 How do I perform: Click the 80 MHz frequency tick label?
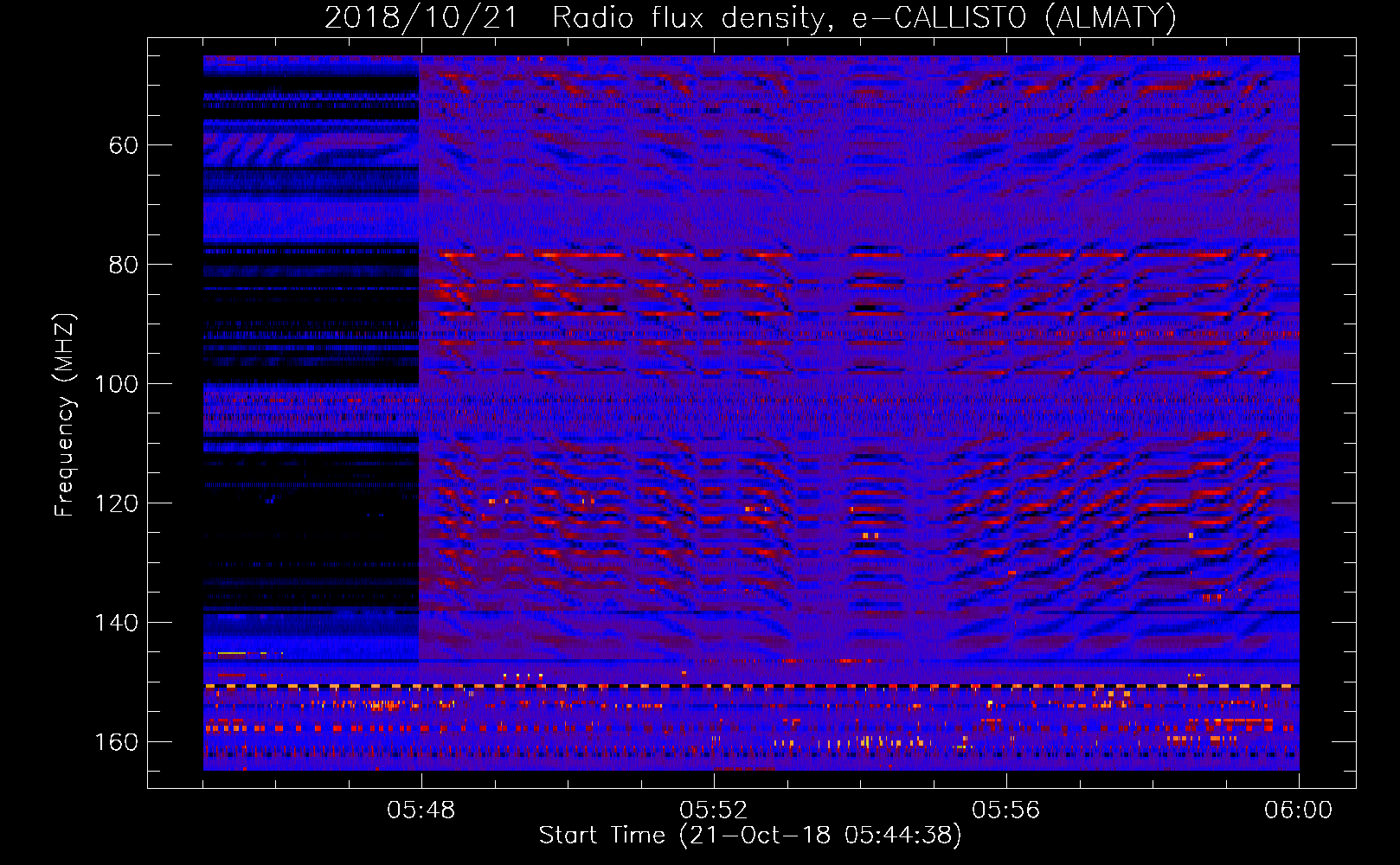tap(124, 265)
